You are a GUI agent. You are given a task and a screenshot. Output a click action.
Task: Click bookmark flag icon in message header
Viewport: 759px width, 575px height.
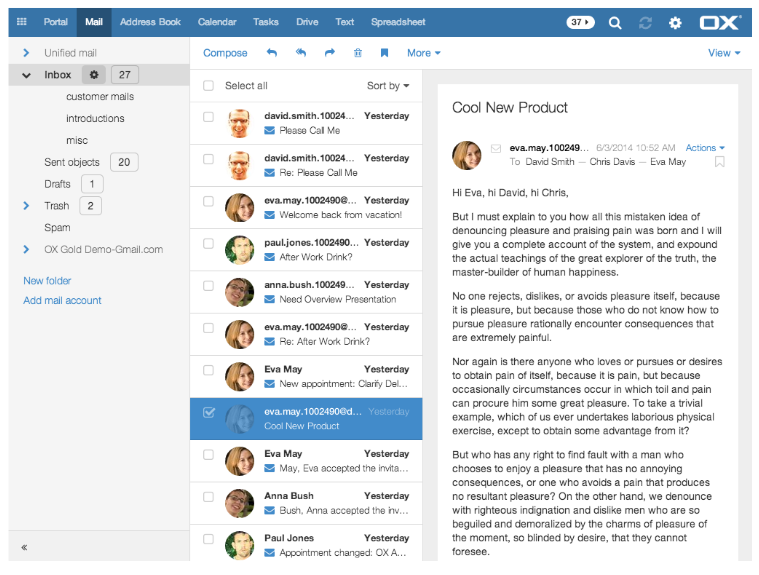(x=720, y=162)
